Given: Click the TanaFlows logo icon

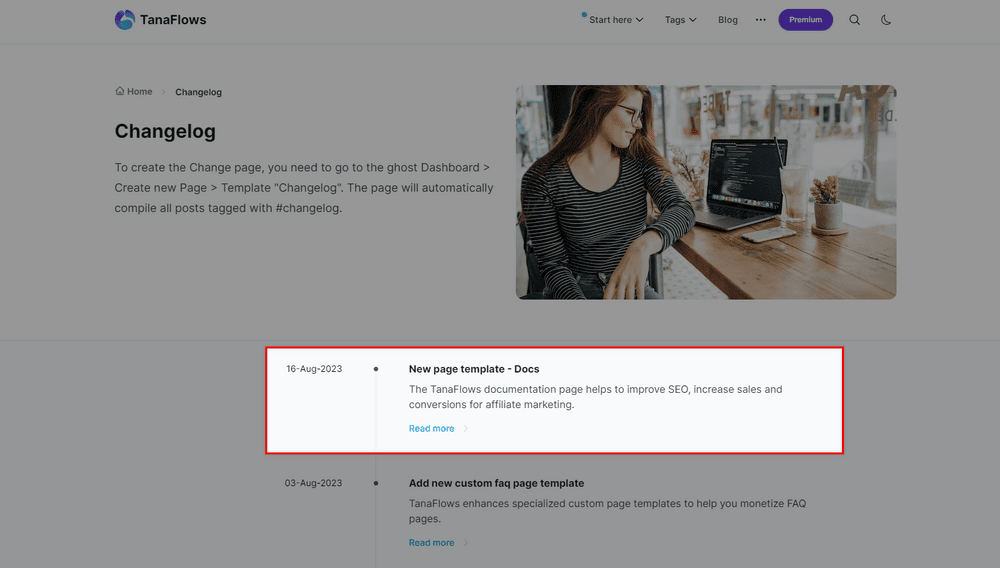Looking at the screenshot, I should pos(125,20).
